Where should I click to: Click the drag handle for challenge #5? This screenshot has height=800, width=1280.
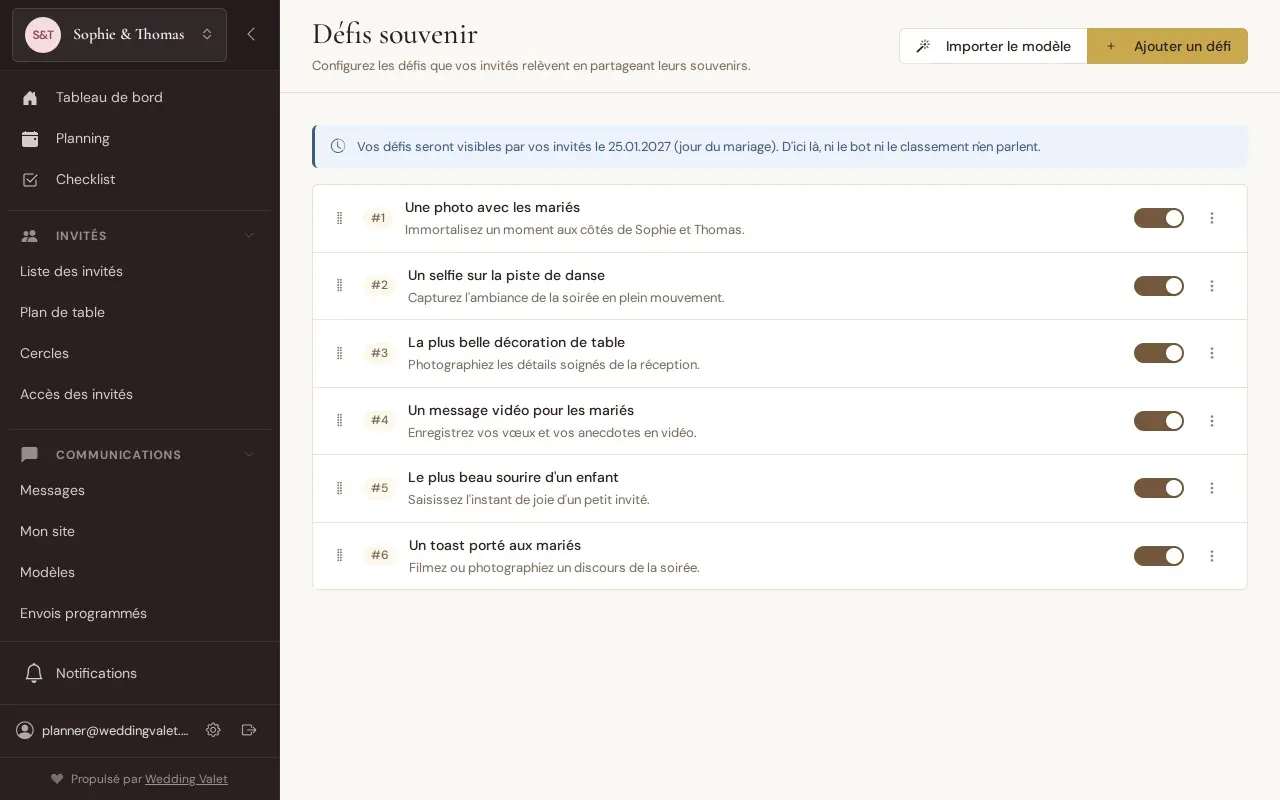[x=339, y=488]
